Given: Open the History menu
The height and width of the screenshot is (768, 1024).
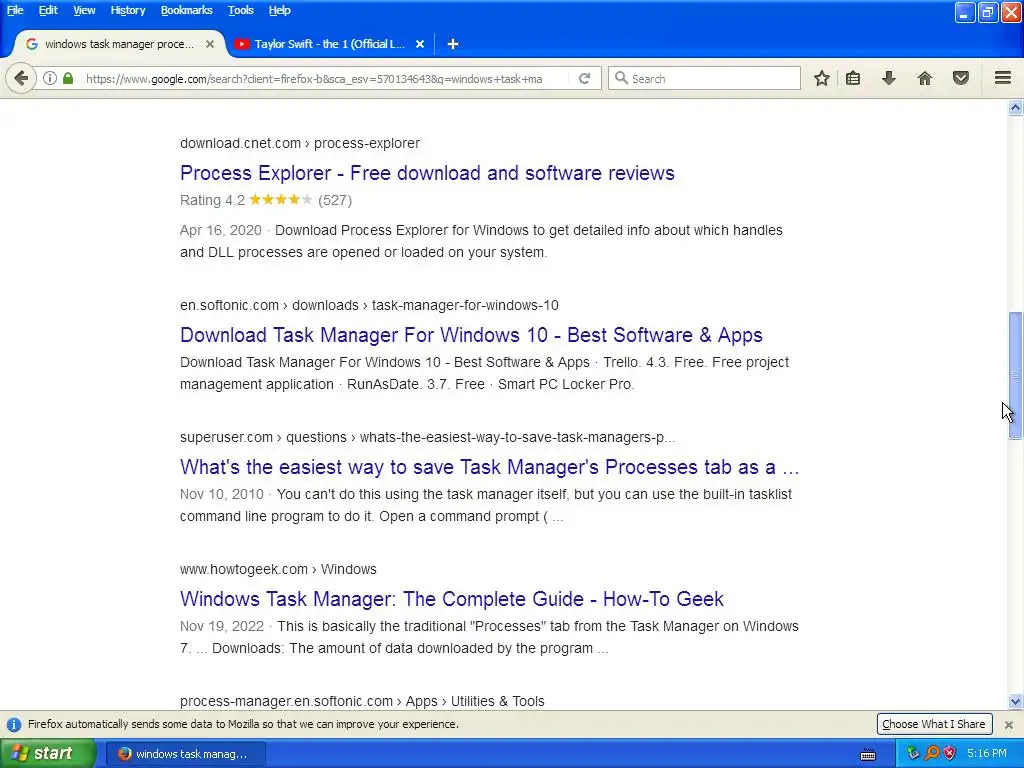Looking at the screenshot, I should pos(127,10).
